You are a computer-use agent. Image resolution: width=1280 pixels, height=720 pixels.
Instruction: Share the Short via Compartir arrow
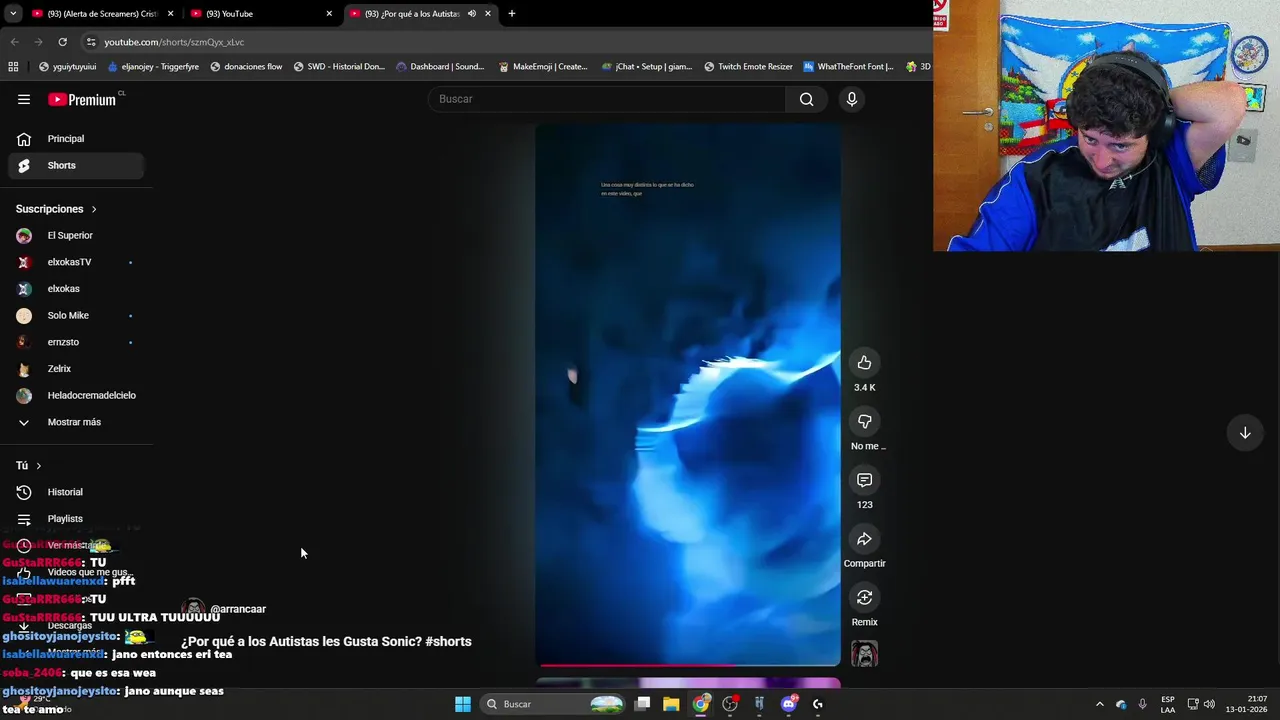pos(864,539)
